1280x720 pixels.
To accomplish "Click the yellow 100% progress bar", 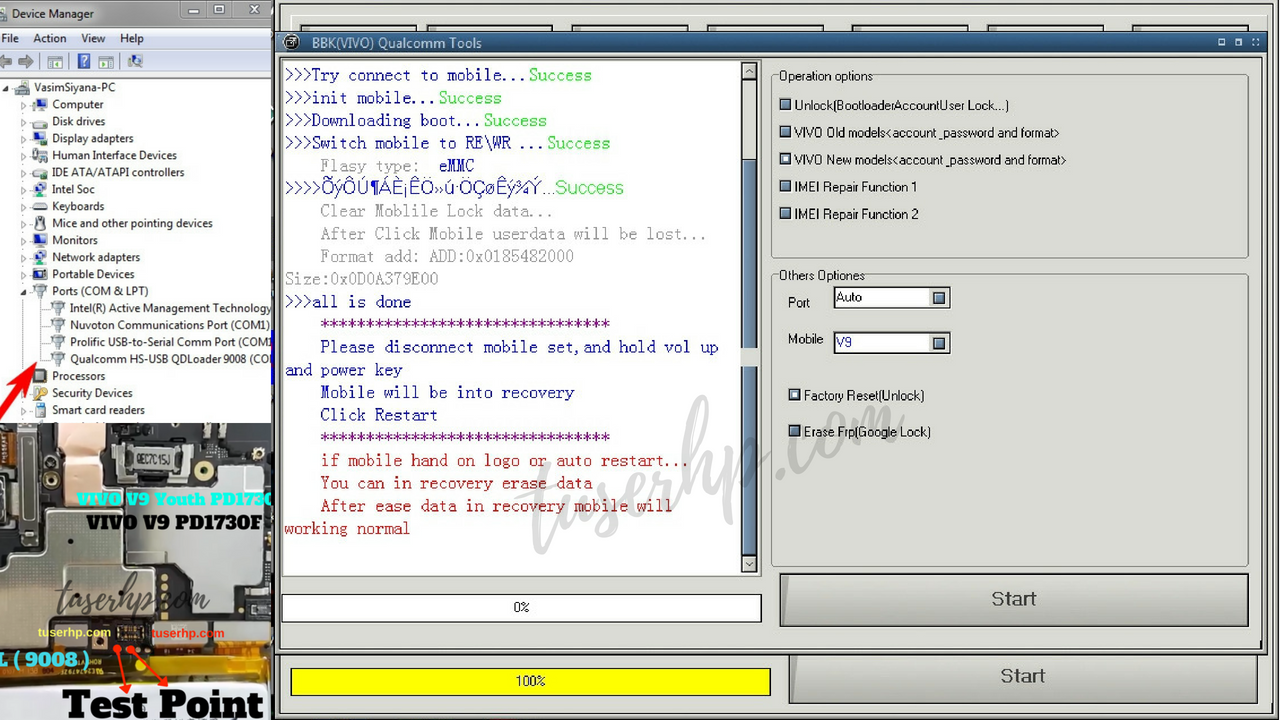I will (x=530, y=681).
